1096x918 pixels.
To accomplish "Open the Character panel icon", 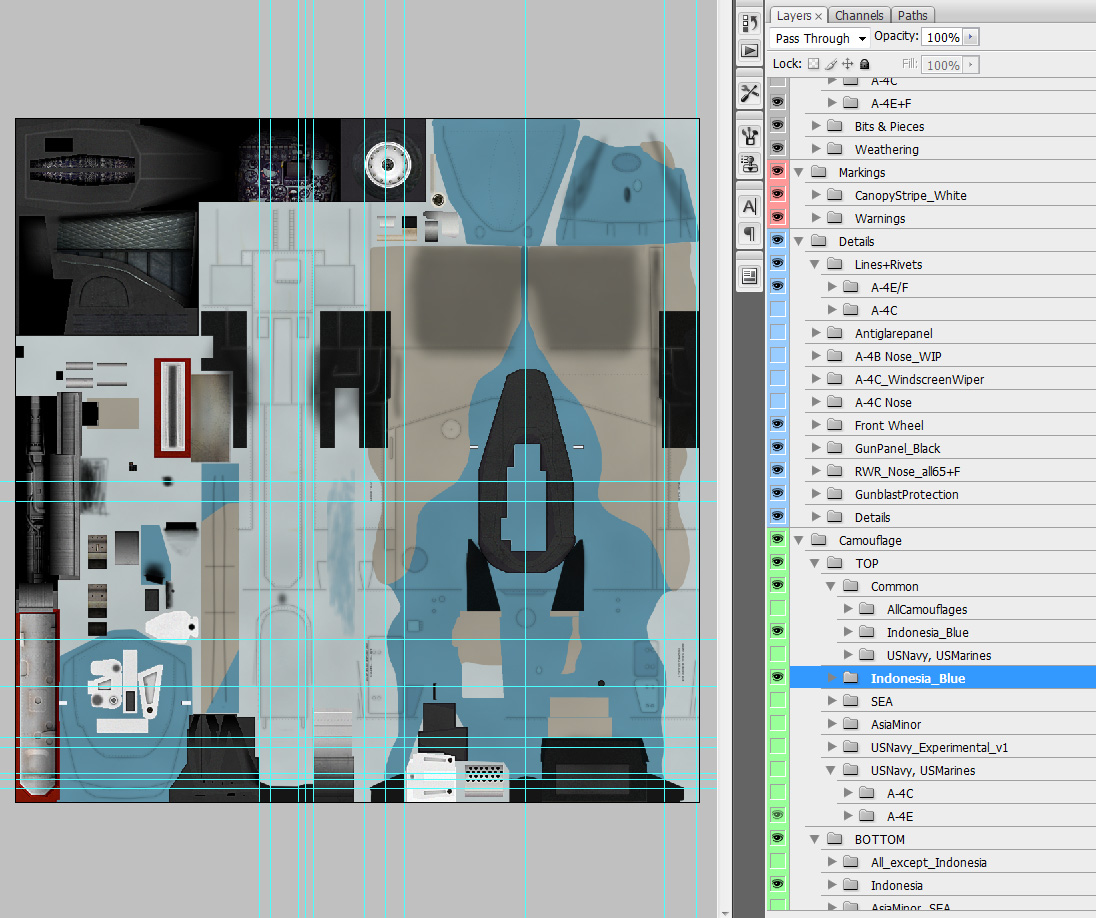I will [749, 206].
